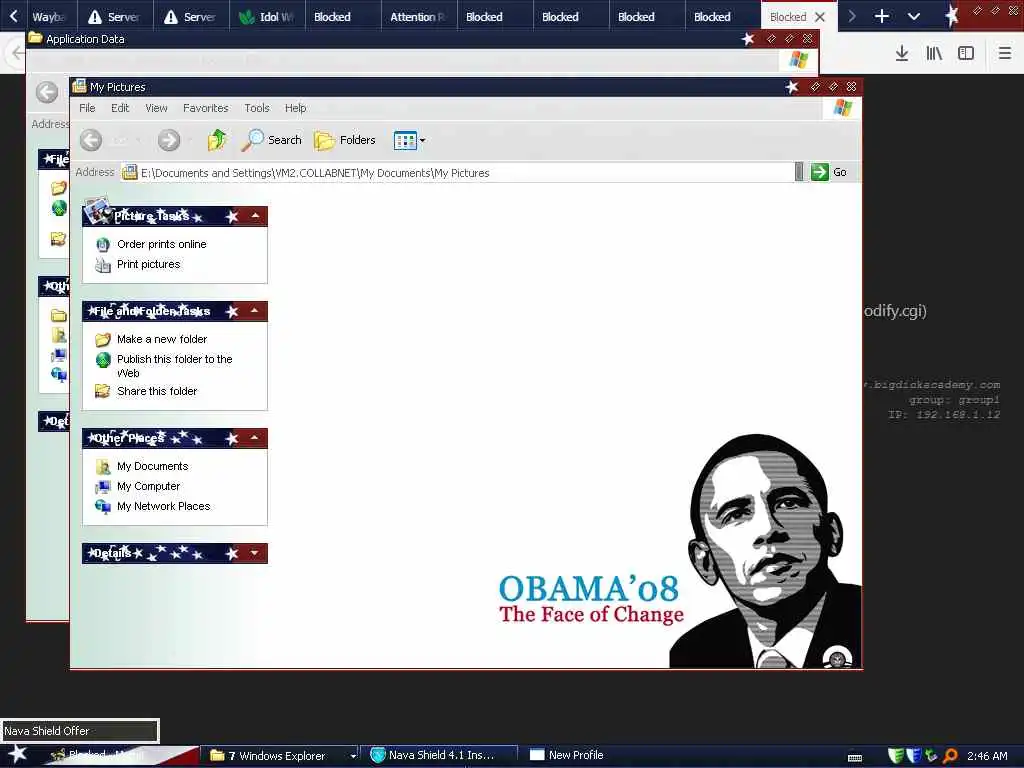Open the Firefox hamburger menu
The image size is (1024, 768).
coord(1005,53)
